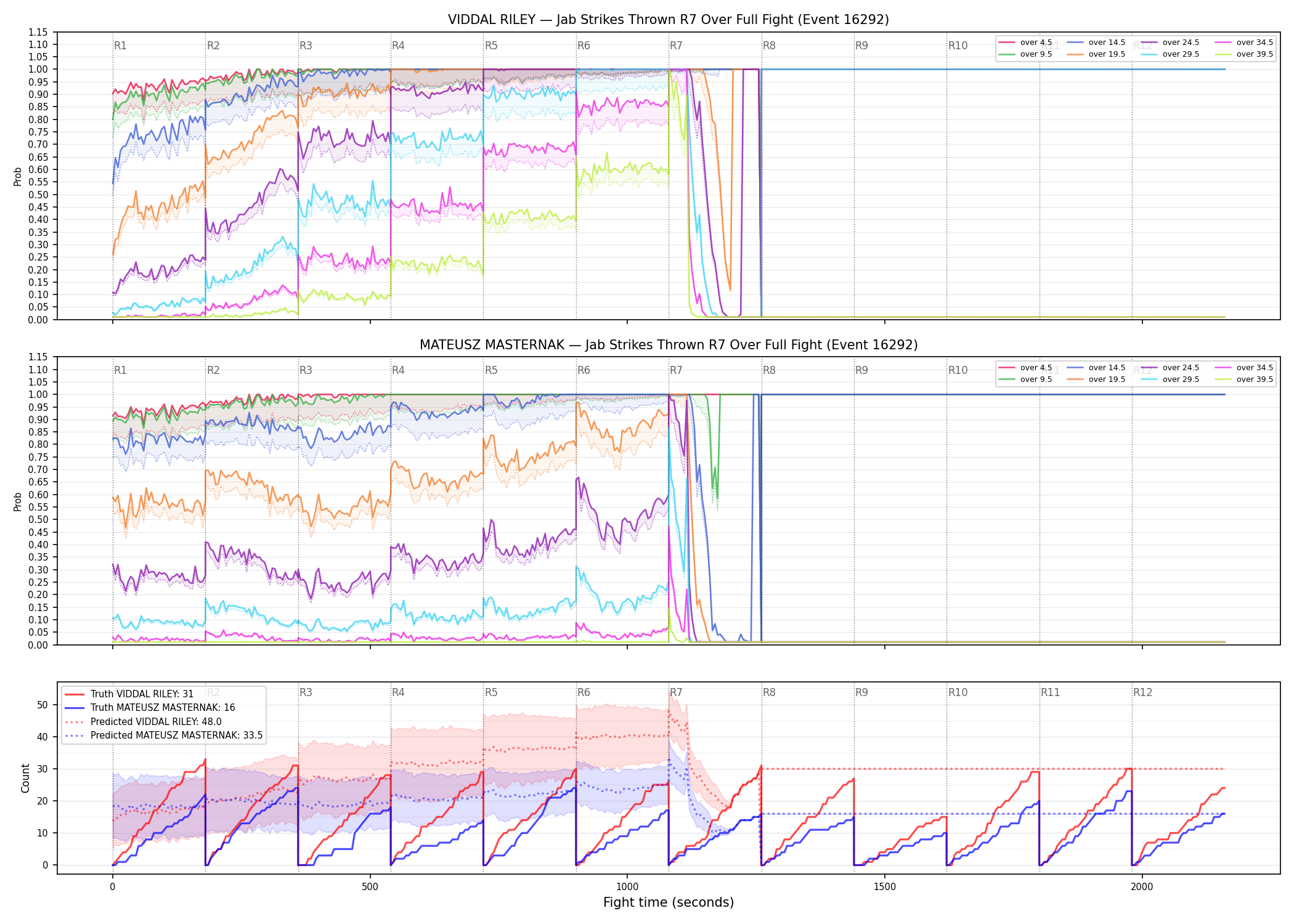Image resolution: width=1294 pixels, height=924 pixels.
Task: Select 'over 14.5' legend entry in Mateusz Masternak chart
Action: click(x=1096, y=368)
